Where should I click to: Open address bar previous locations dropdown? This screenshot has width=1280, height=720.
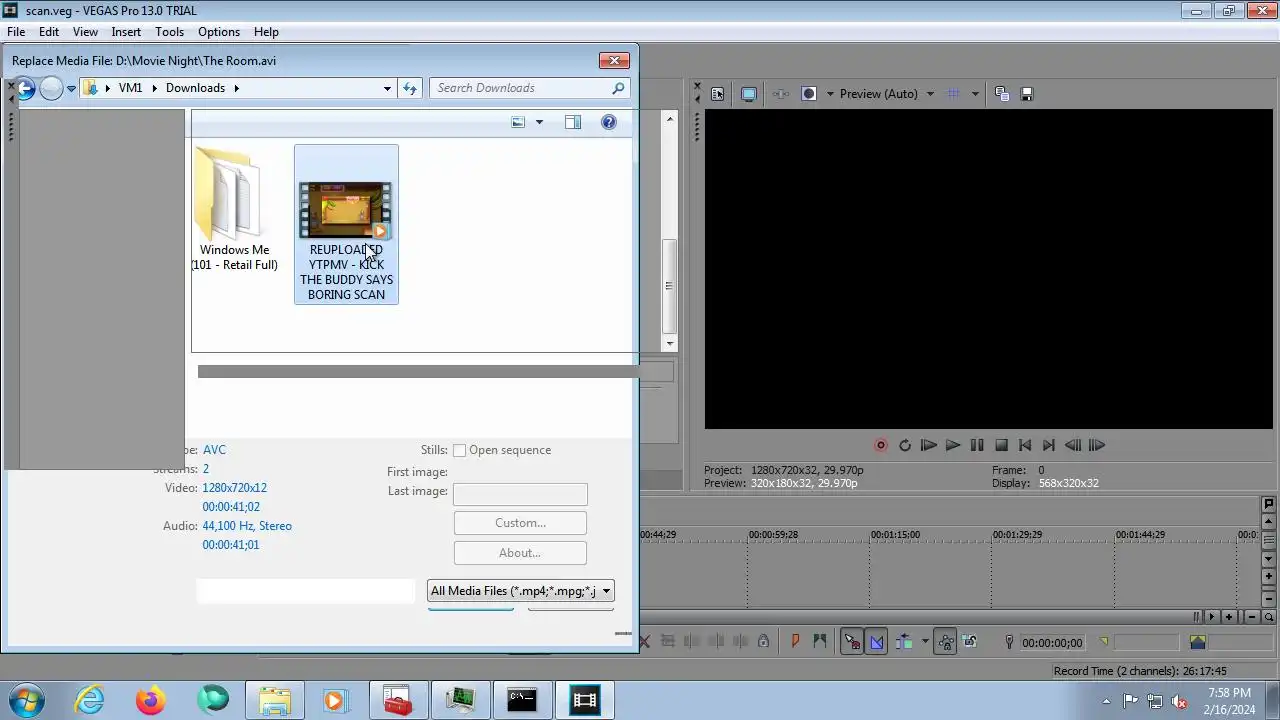point(387,88)
